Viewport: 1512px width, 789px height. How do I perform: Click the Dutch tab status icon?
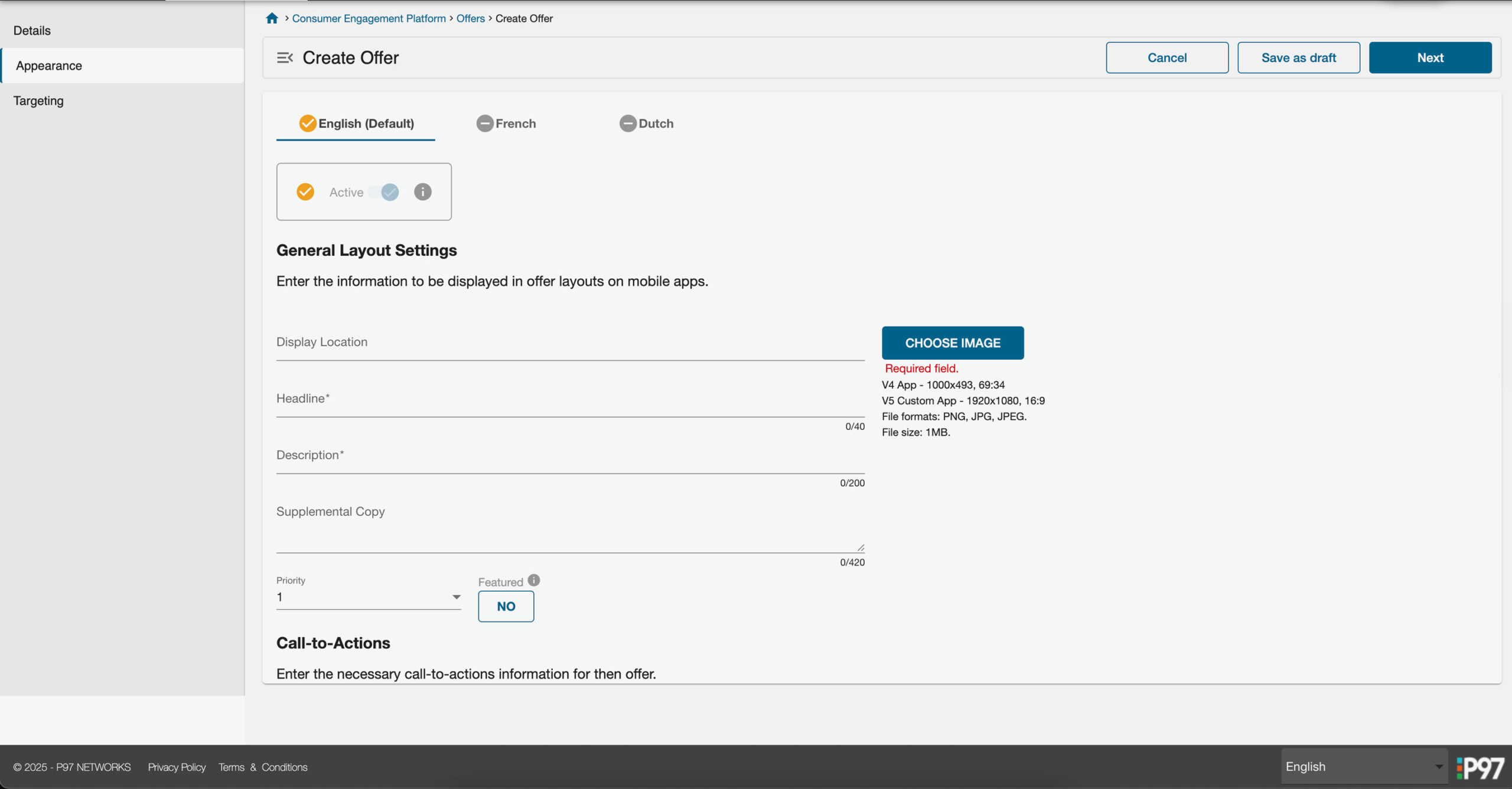point(627,123)
